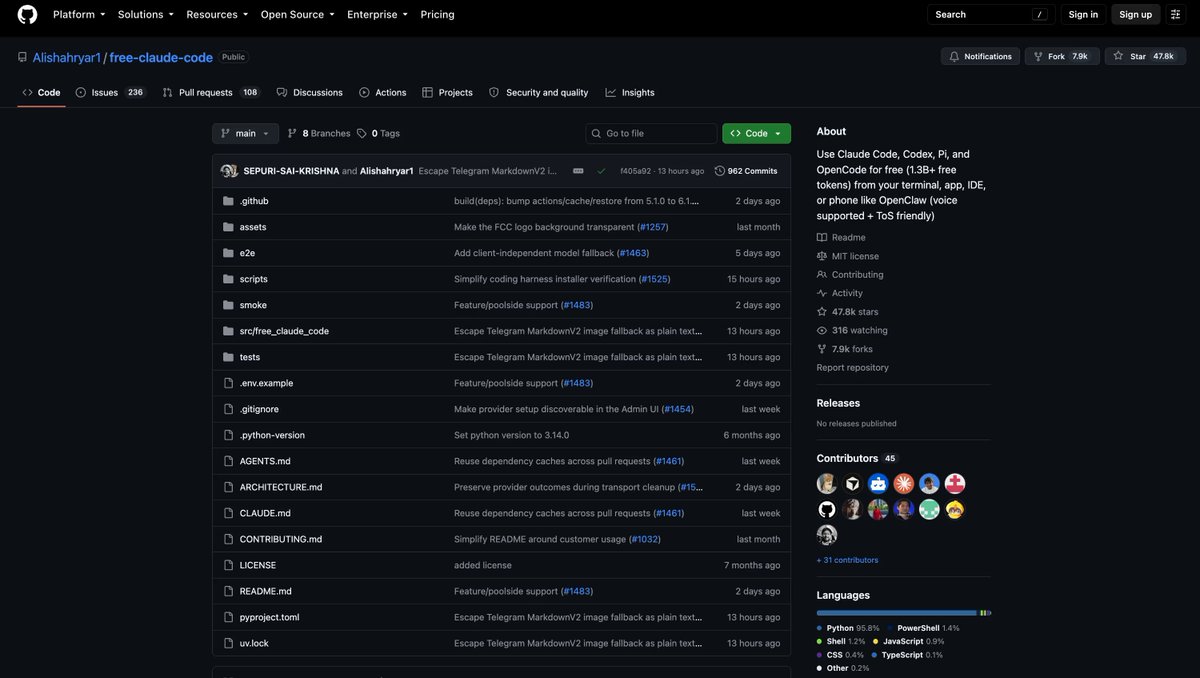1200x678 pixels.
Task: Open the assets folder icon
Action: pyautogui.click(x=228, y=227)
